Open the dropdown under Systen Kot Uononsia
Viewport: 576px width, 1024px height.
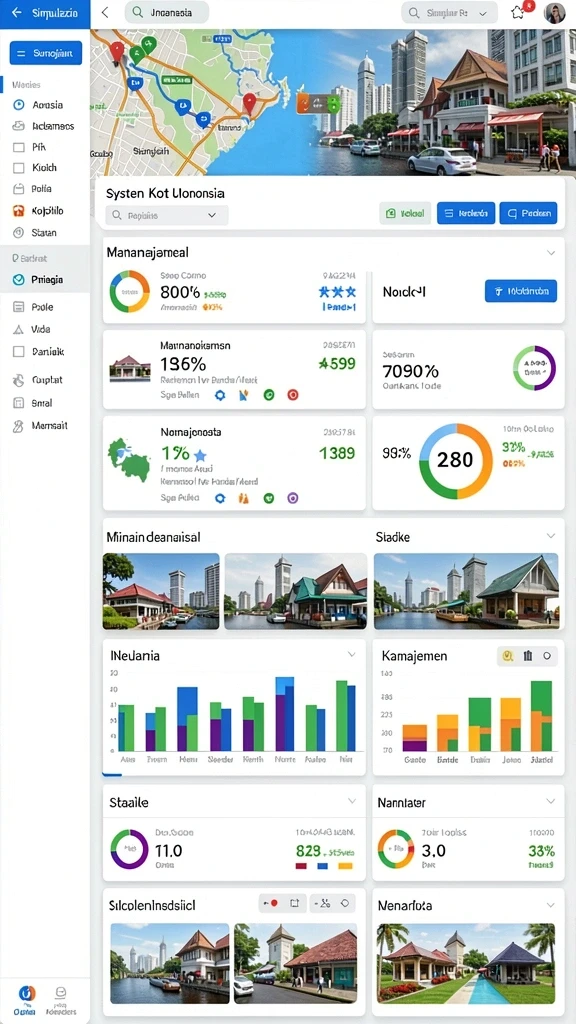[167, 215]
